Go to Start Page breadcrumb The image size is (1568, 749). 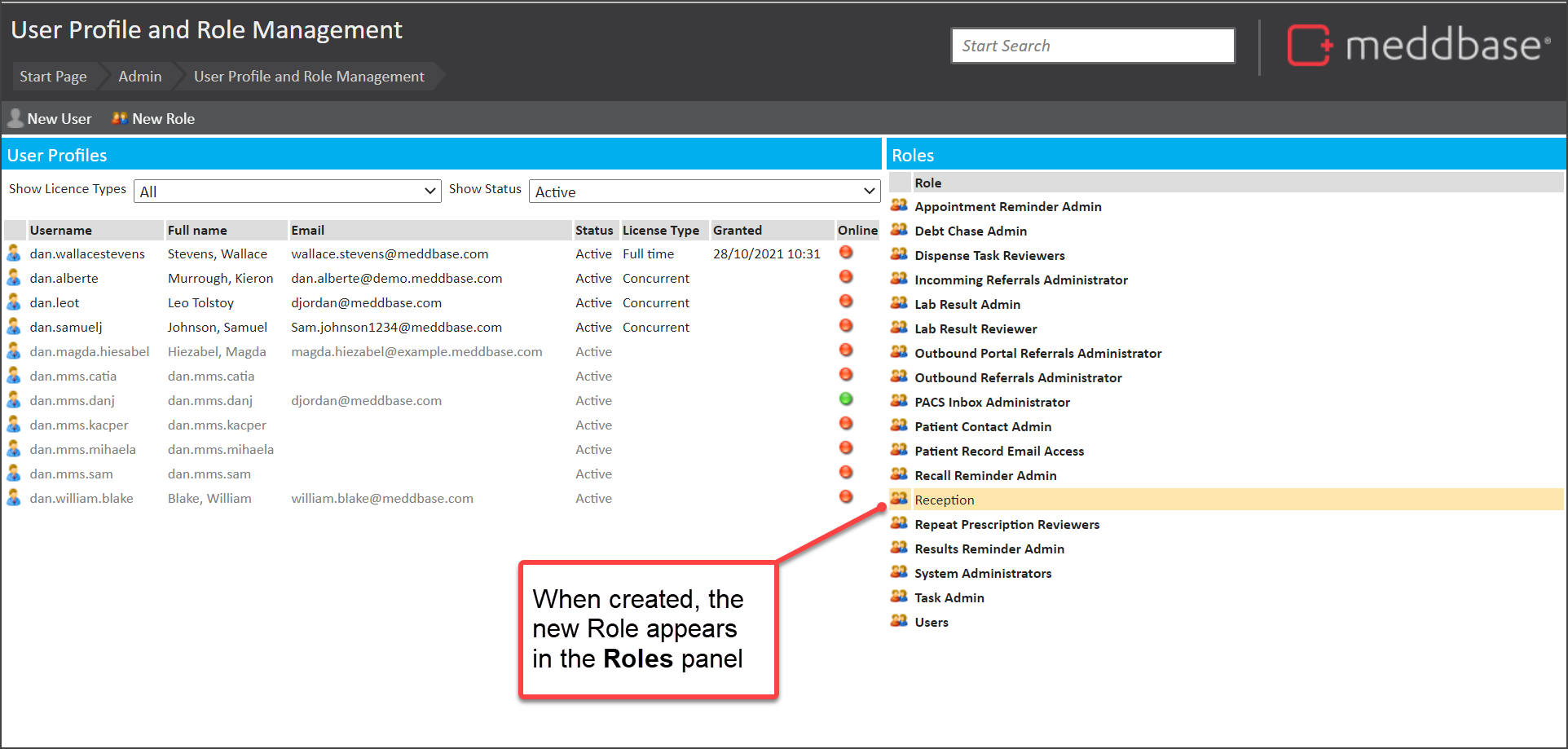(x=53, y=77)
